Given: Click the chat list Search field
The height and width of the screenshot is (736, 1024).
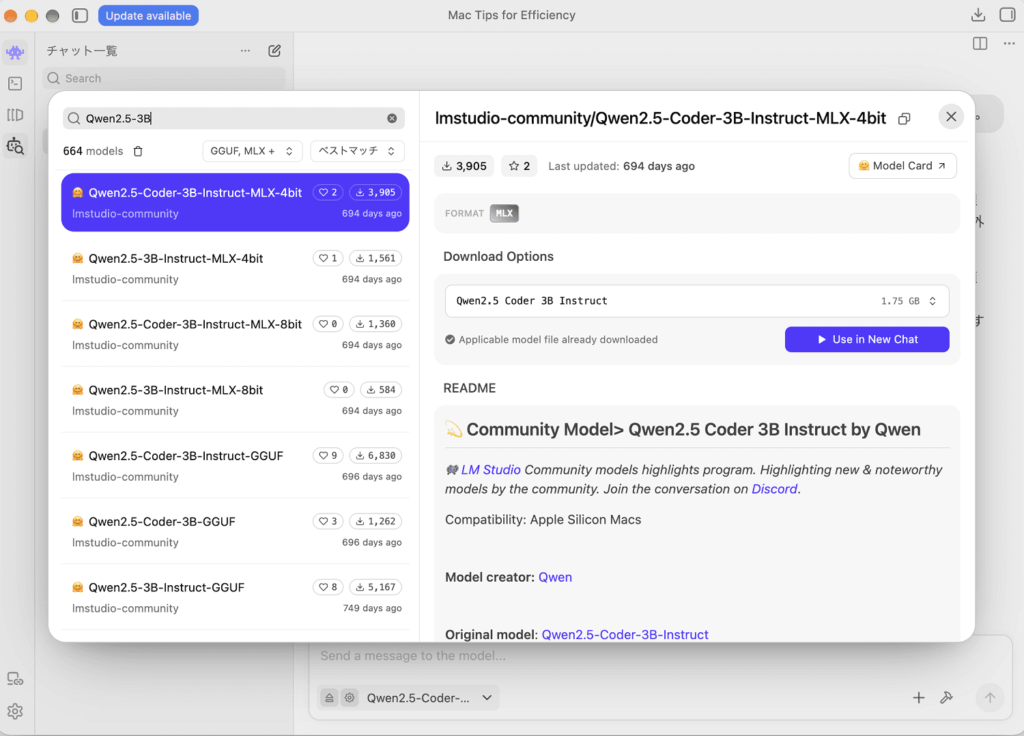Looking at the screenshot, I should (x=164, y=78).
